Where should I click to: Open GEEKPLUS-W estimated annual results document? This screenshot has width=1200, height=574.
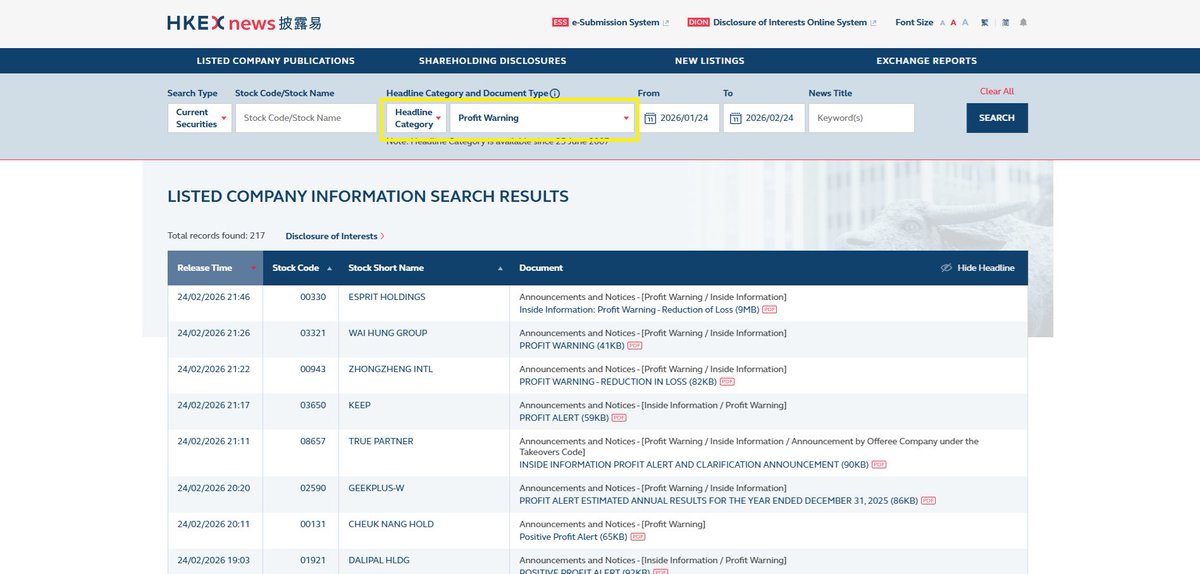[x=718, y=501]
